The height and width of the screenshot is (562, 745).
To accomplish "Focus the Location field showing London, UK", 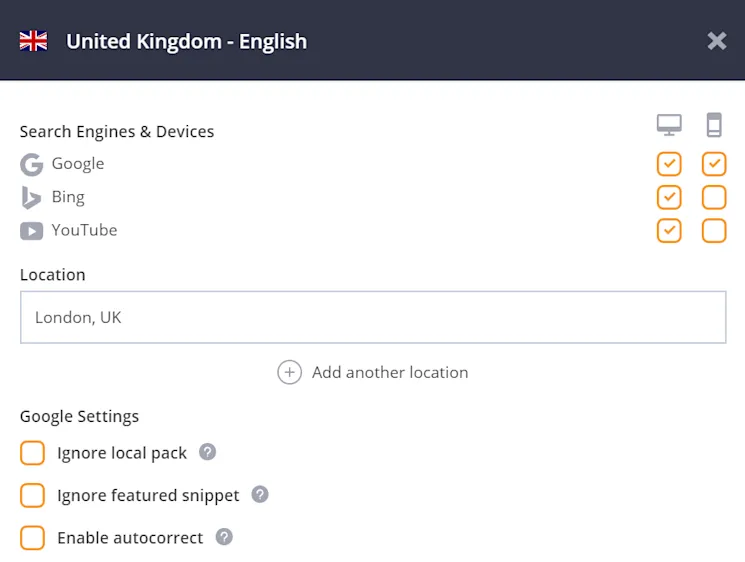I will point(373,318).
